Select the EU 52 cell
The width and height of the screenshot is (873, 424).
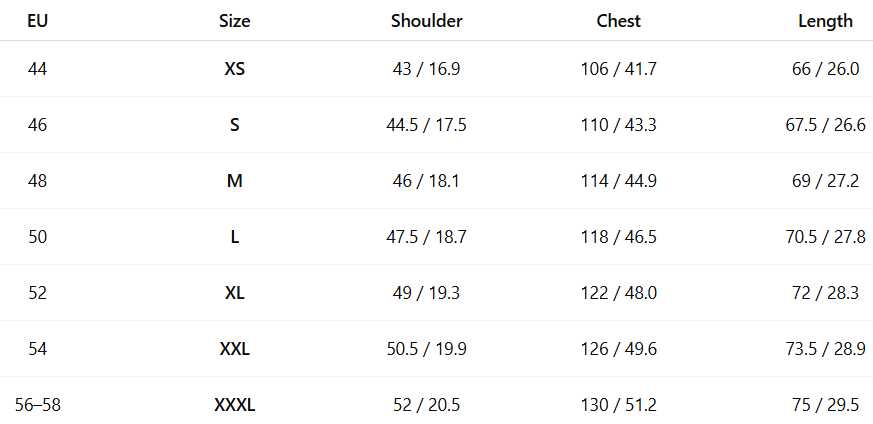38,293
